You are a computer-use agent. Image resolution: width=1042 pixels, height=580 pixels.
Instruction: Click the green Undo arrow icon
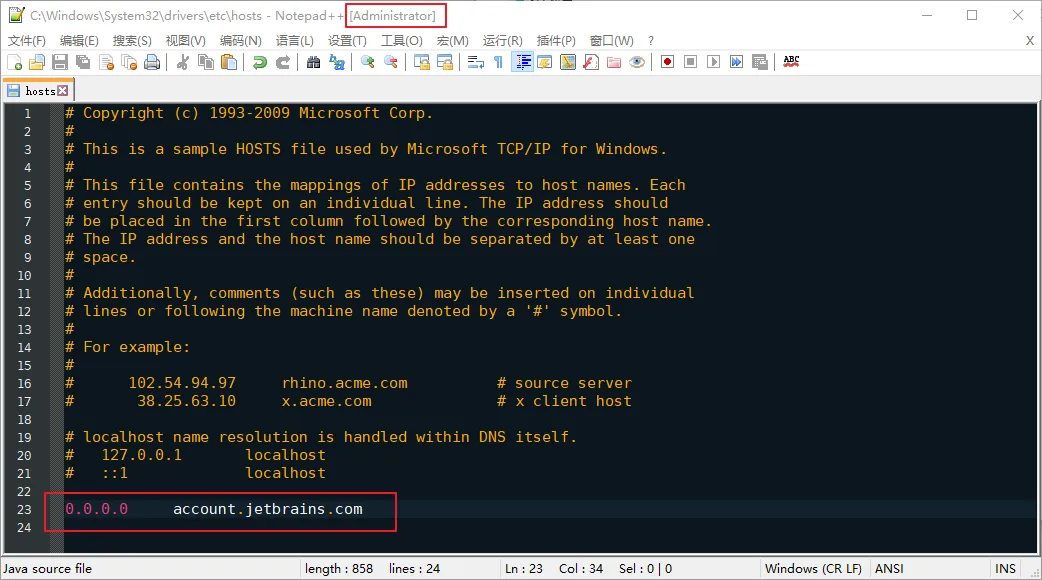coord(260,62)
